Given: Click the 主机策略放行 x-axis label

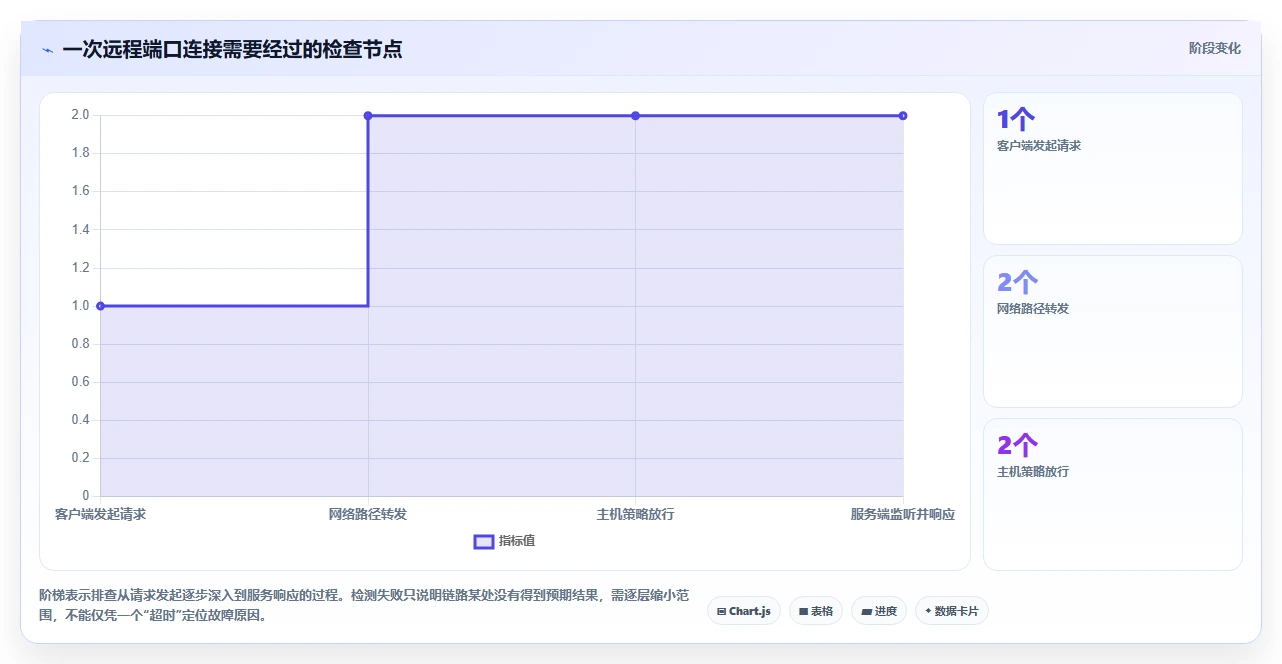Looking at the screenshot, I should [x=635, y=514].
